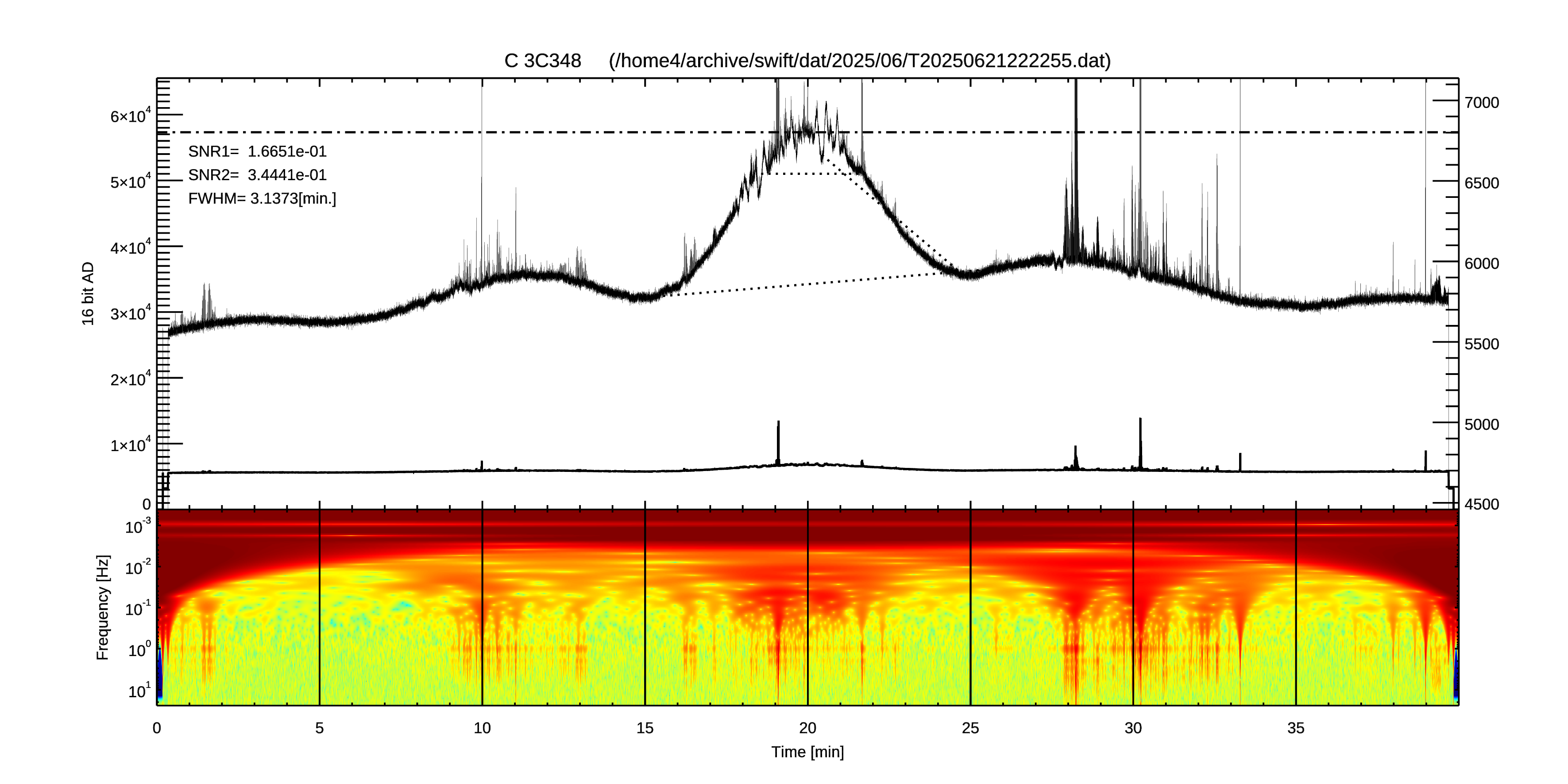Click the left axis tick label 3×10^4
This screenshot has height=784, width=1568.
coord(130,312)
